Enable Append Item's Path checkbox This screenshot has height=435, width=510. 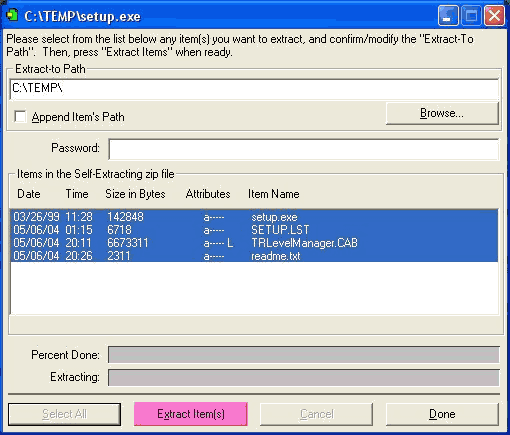coord(20,117)
